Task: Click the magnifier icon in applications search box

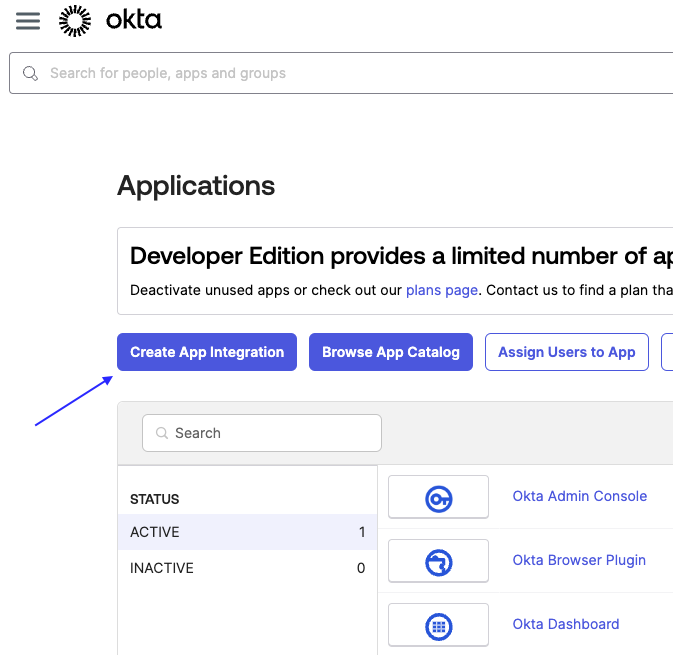Action: pyautogui.click(x=162, y=433)
